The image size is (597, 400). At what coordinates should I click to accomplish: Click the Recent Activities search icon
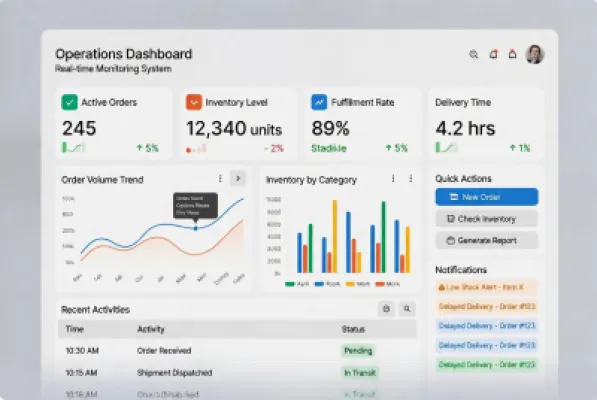coord(407,309)
